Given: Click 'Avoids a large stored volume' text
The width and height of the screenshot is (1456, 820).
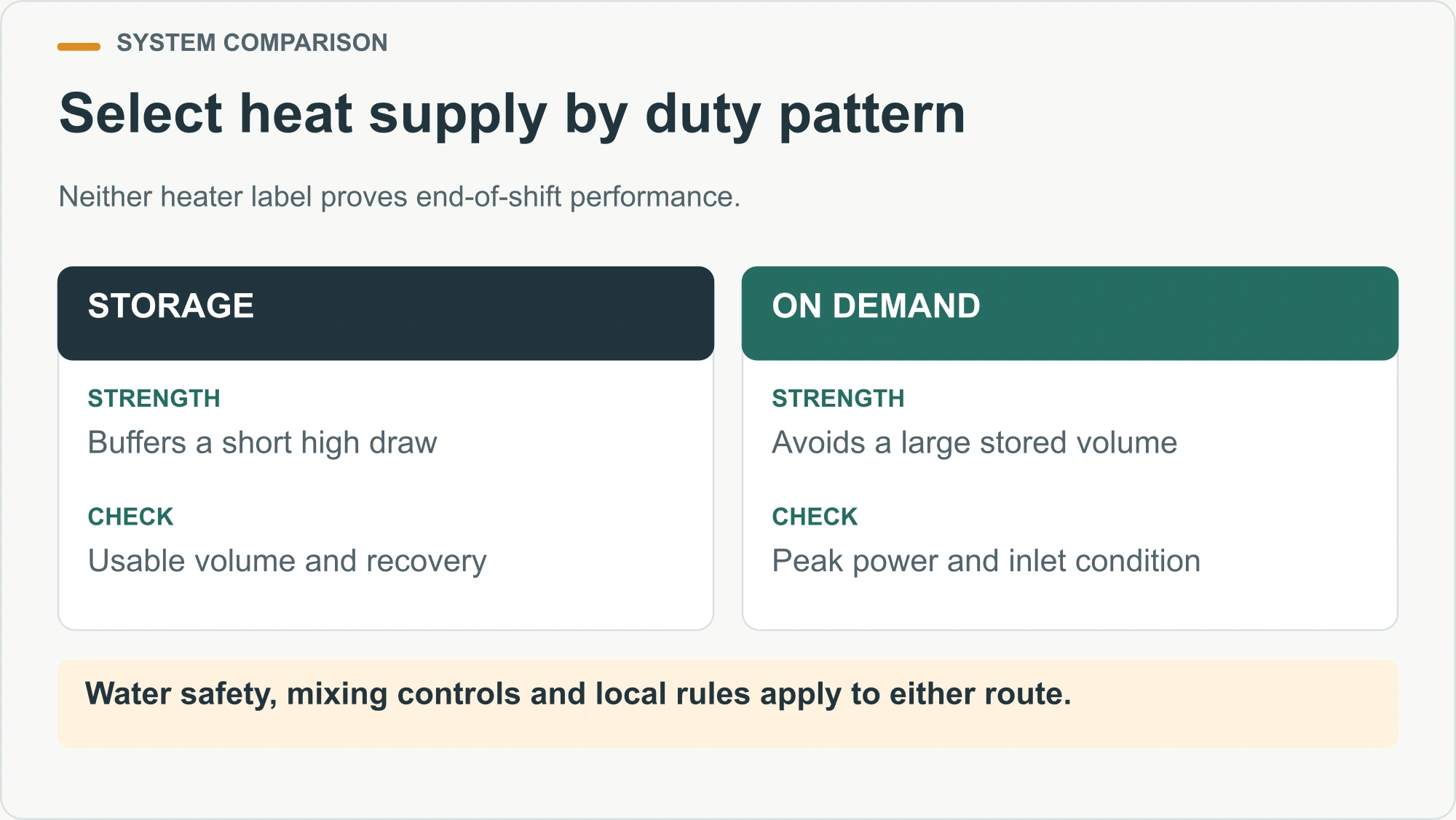Looking at the screenshot, I should click(974, 443).
